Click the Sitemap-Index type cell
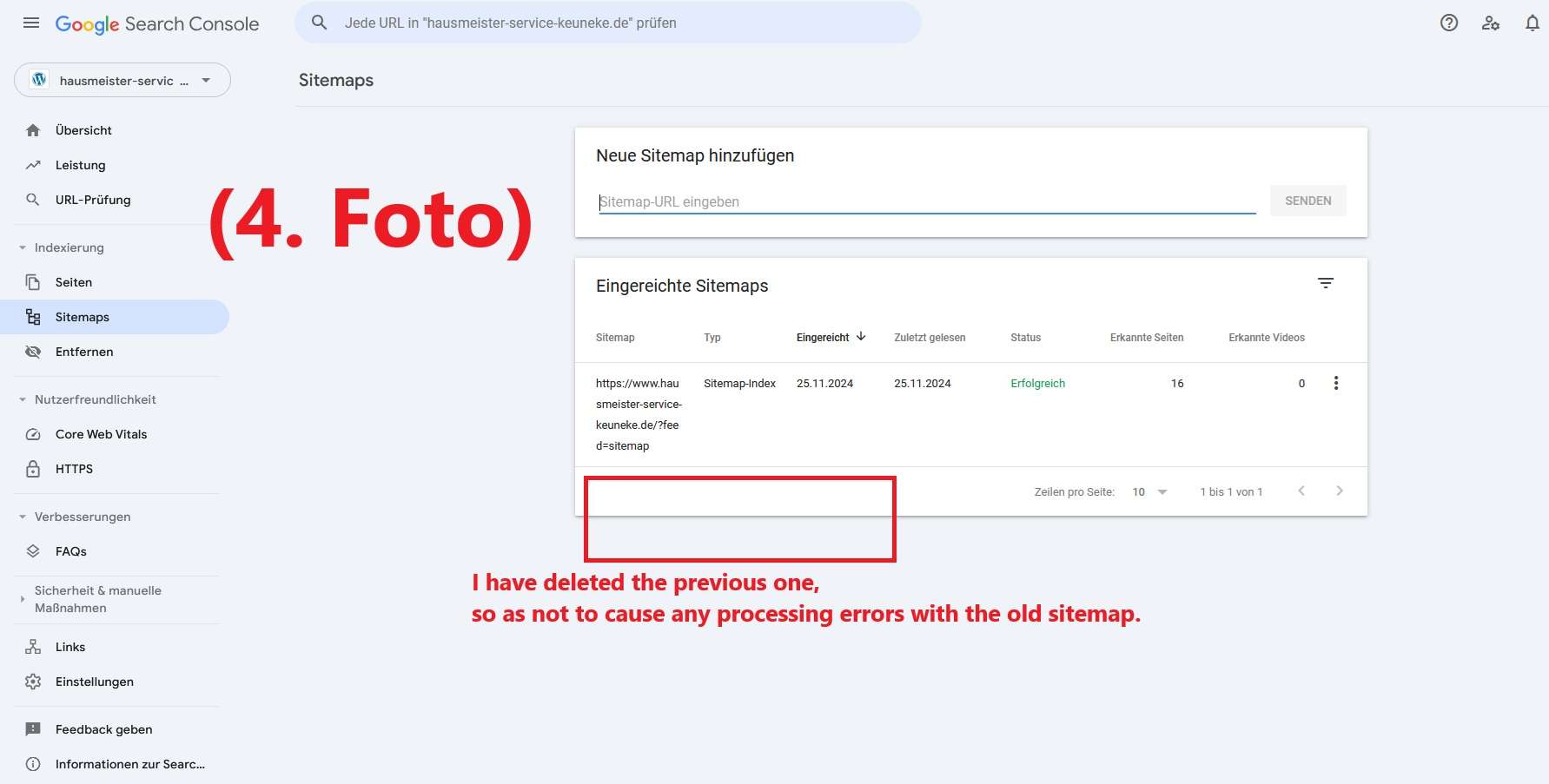This screenshot has height=784, width=1549. [739, 383]
